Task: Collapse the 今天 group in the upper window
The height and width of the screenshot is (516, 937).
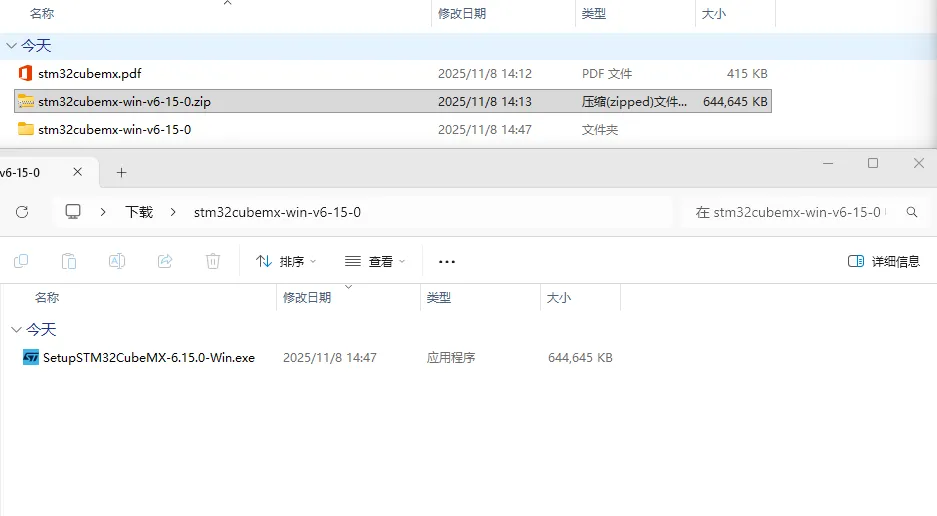Action: click(11, 45)
